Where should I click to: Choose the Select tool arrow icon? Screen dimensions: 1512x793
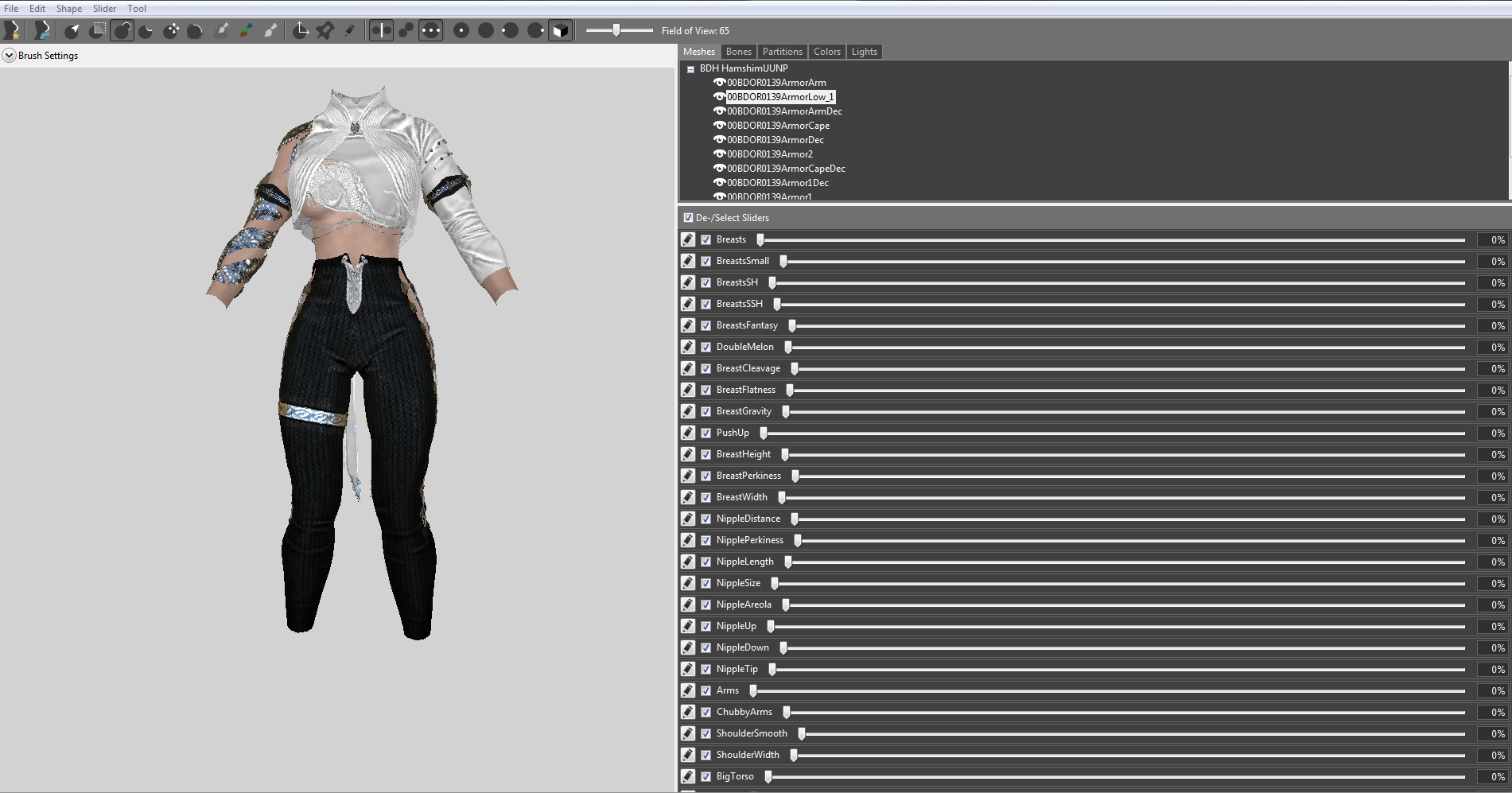click(72, 30)
